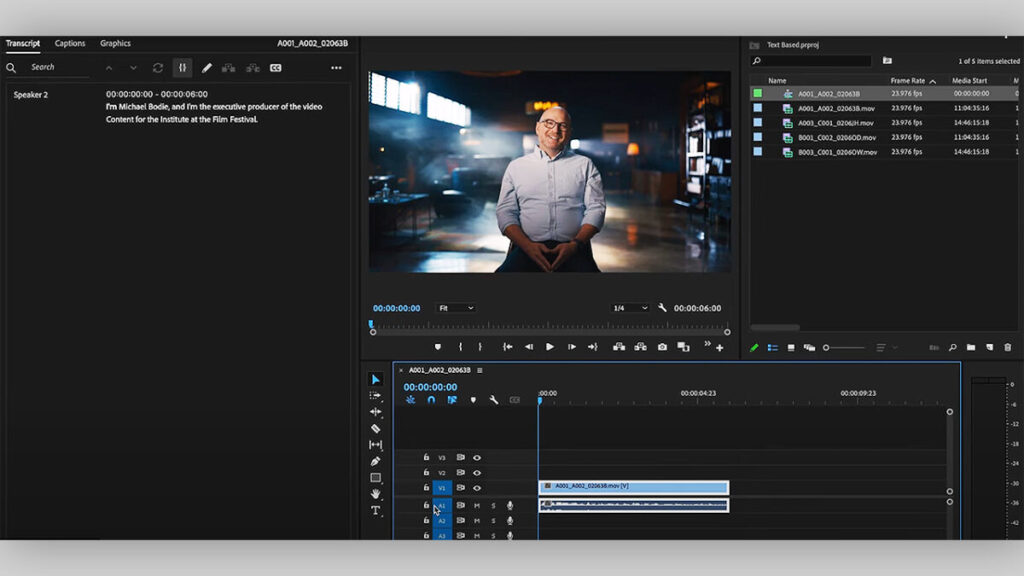The image size is (1024, 576).
Task: Switch Project panel to List View
Action: click(x=773, y=348)
